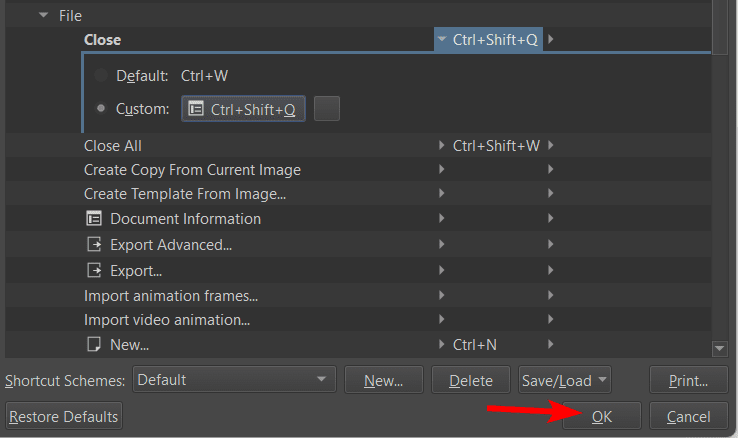Click the Export Advanced icon
This screenshot has width=738, height=438.
94,244
